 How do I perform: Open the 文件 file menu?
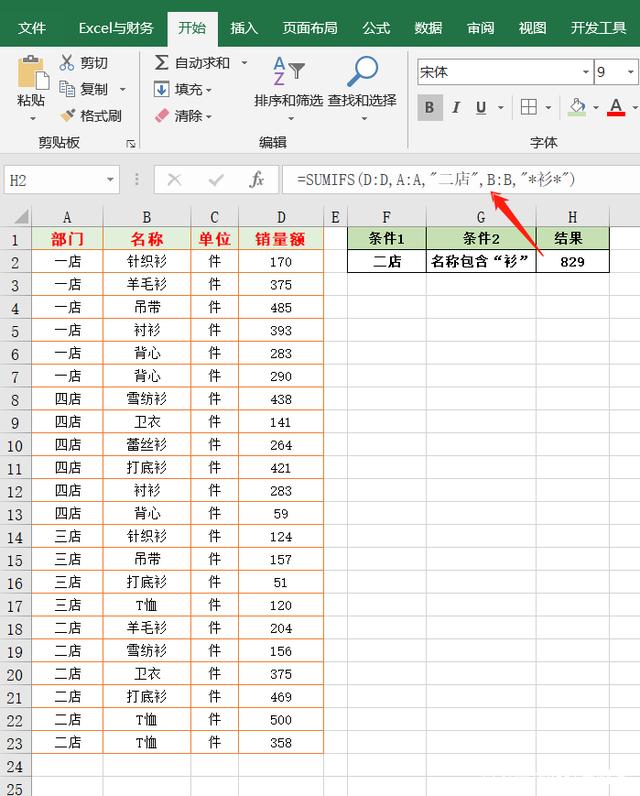(32, 28)
